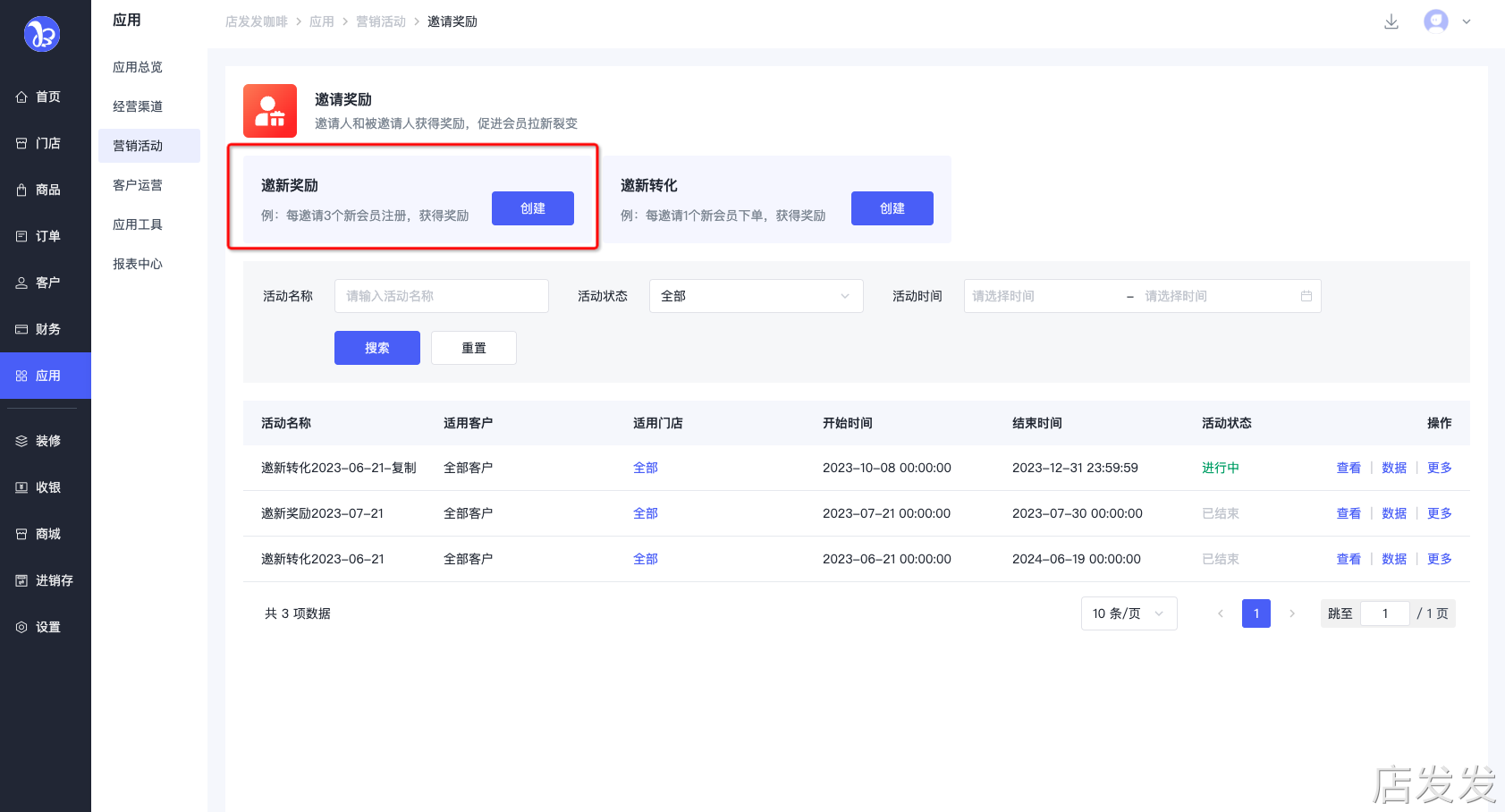Click 全部 store link for 邀新转化2023-06-21-复制
This screenshot has height=812, width=1505.
click(646, 468)
